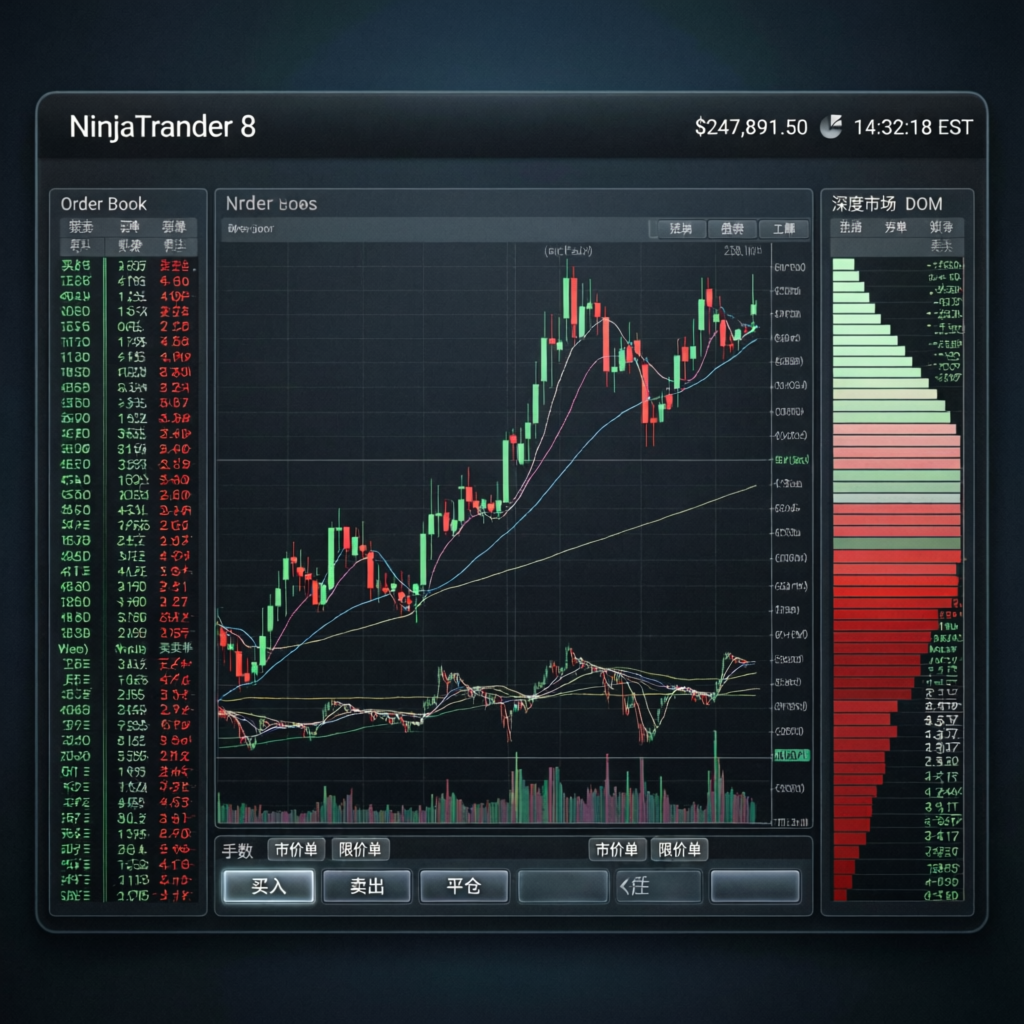The width and height of the screenshot is (1024, 1024).
Task: Select 限价单 nearest the 手数 label
Action: [x=360, y=850]
